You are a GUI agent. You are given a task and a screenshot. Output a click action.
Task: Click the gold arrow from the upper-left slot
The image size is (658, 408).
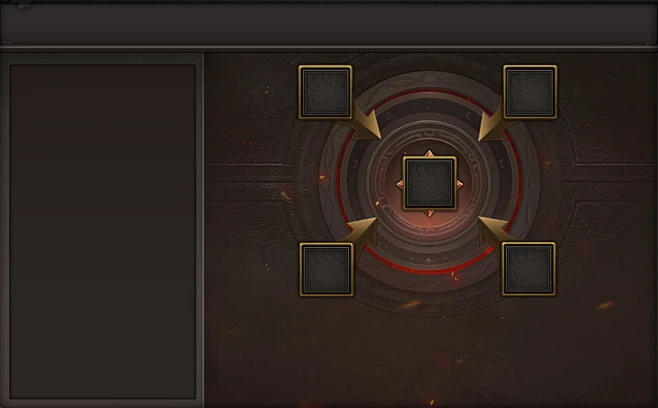click(x=364, y=123)
